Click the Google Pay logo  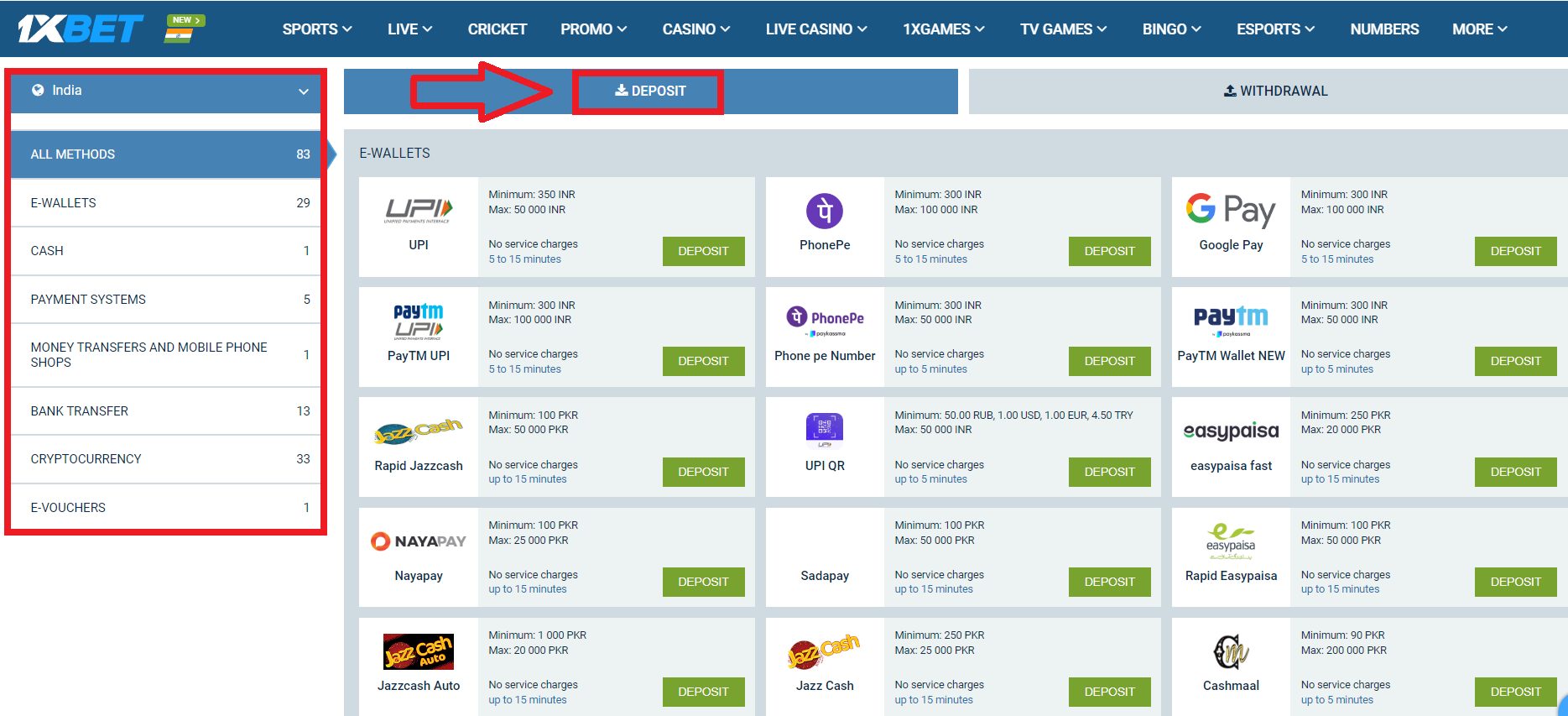tap(1231, 210)
